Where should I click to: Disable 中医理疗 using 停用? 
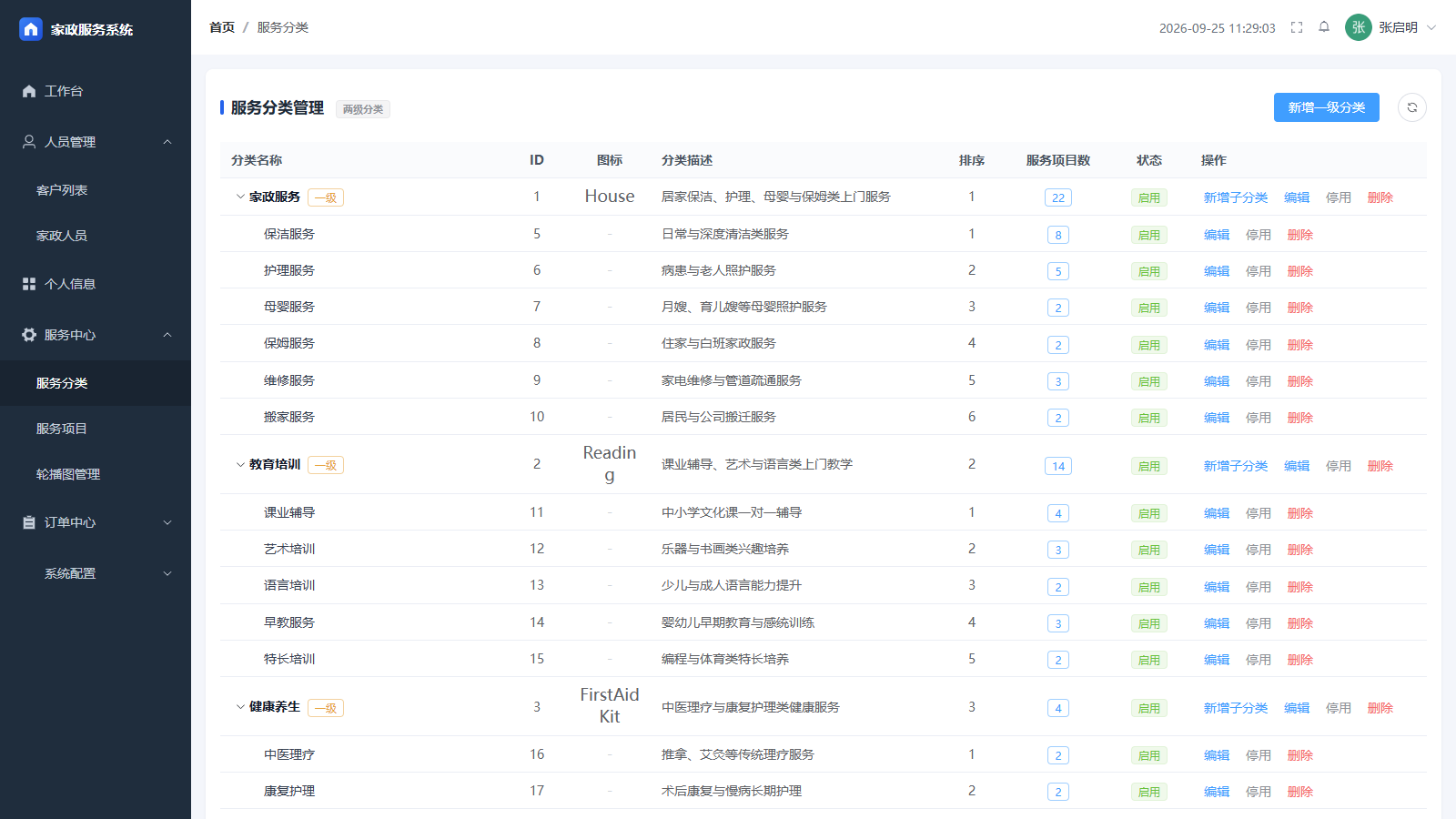tap(1259, 755)
